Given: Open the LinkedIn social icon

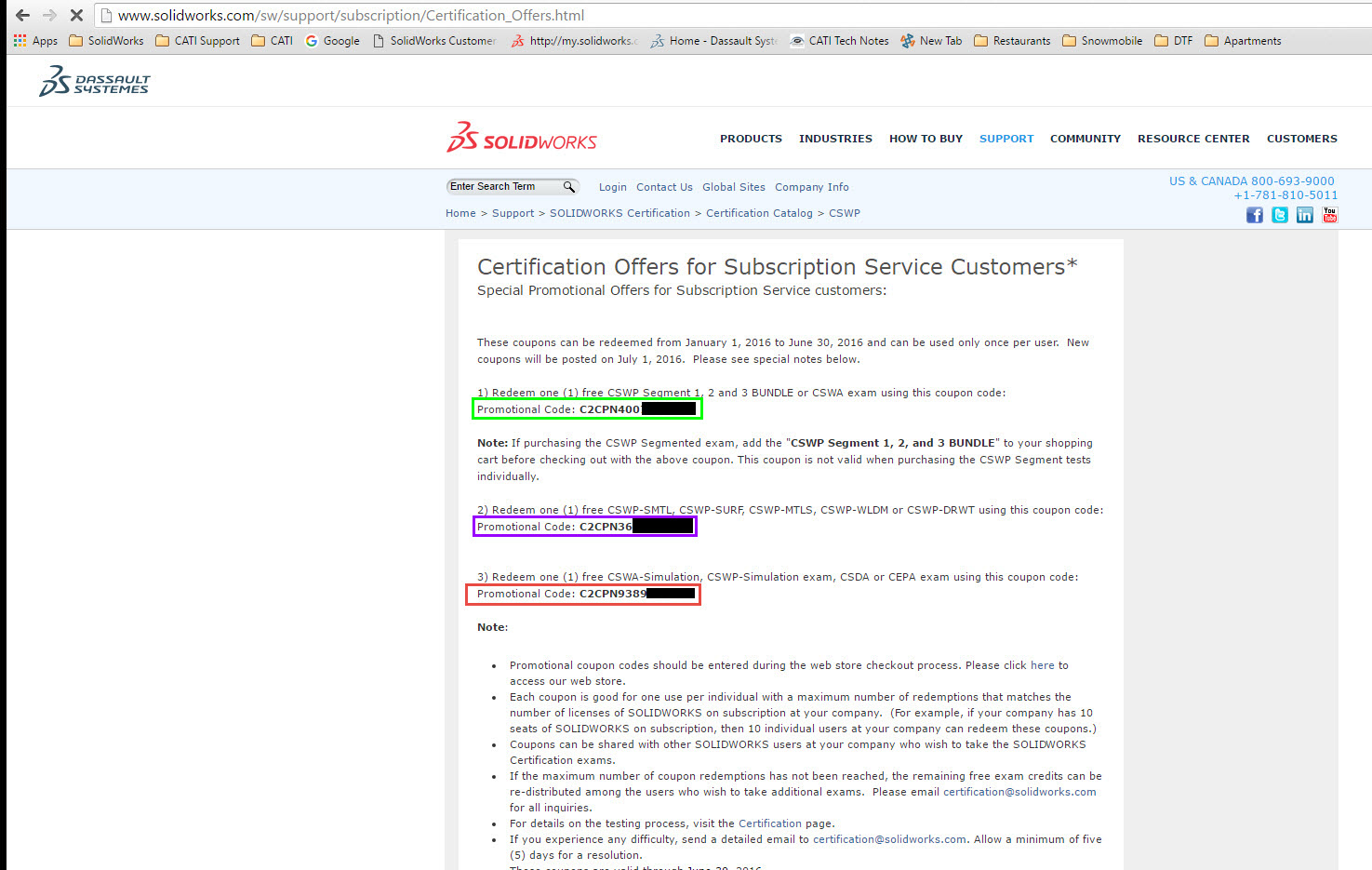Looking at the screenshot, I should pos(1305,215).
